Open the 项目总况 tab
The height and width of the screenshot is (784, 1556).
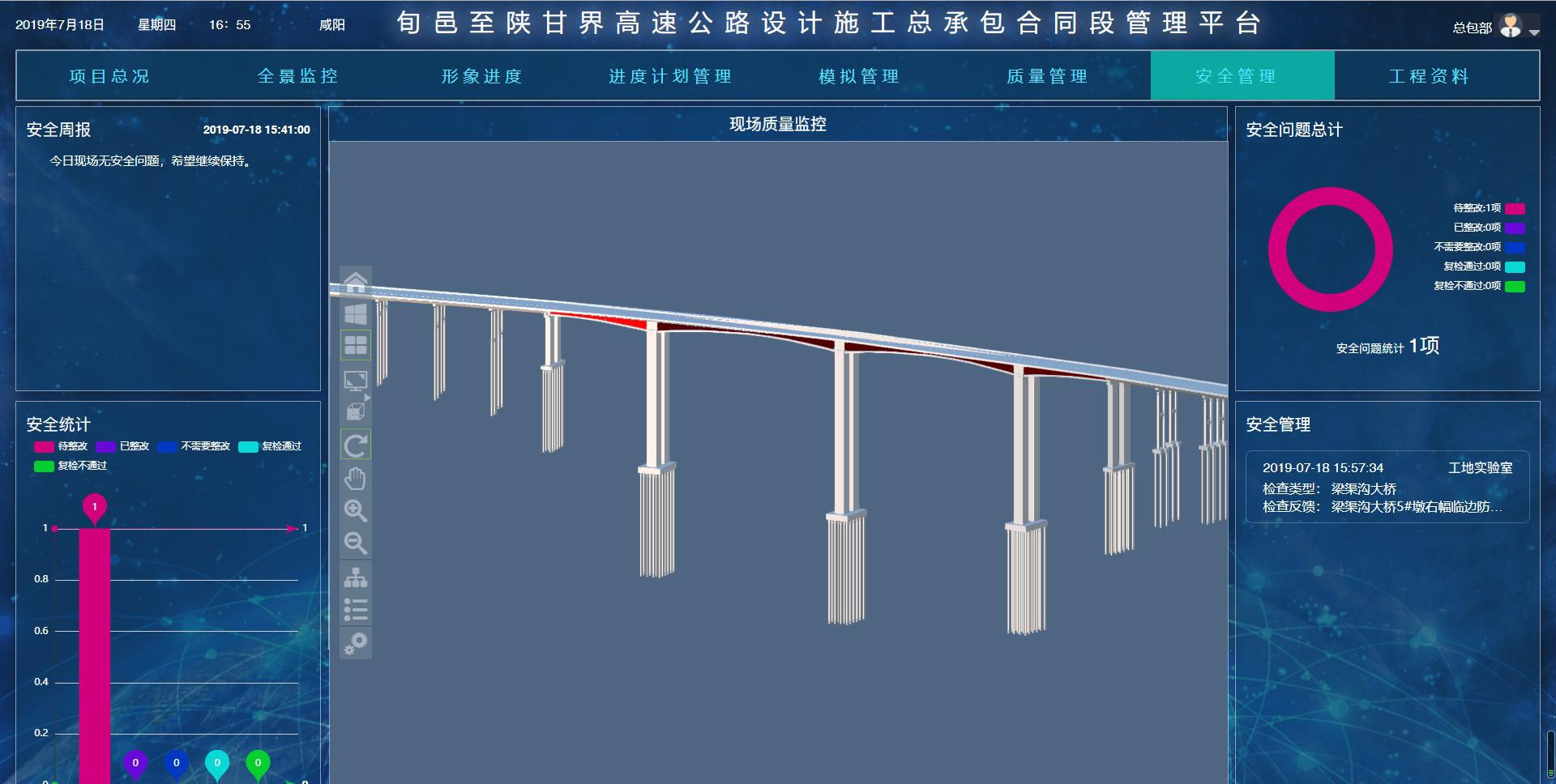coord(109,76)
